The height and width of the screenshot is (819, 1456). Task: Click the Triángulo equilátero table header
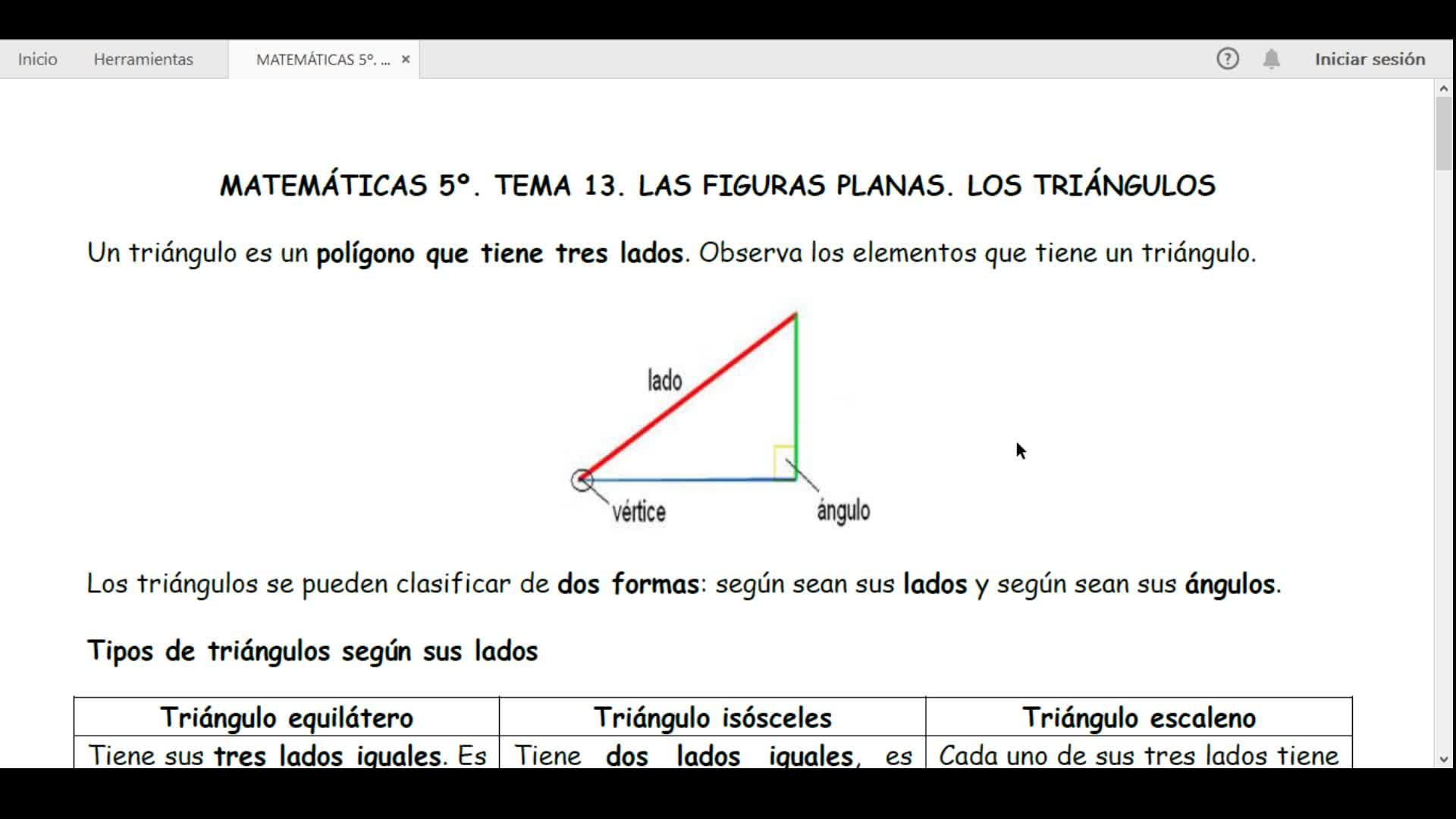[287, 717]
